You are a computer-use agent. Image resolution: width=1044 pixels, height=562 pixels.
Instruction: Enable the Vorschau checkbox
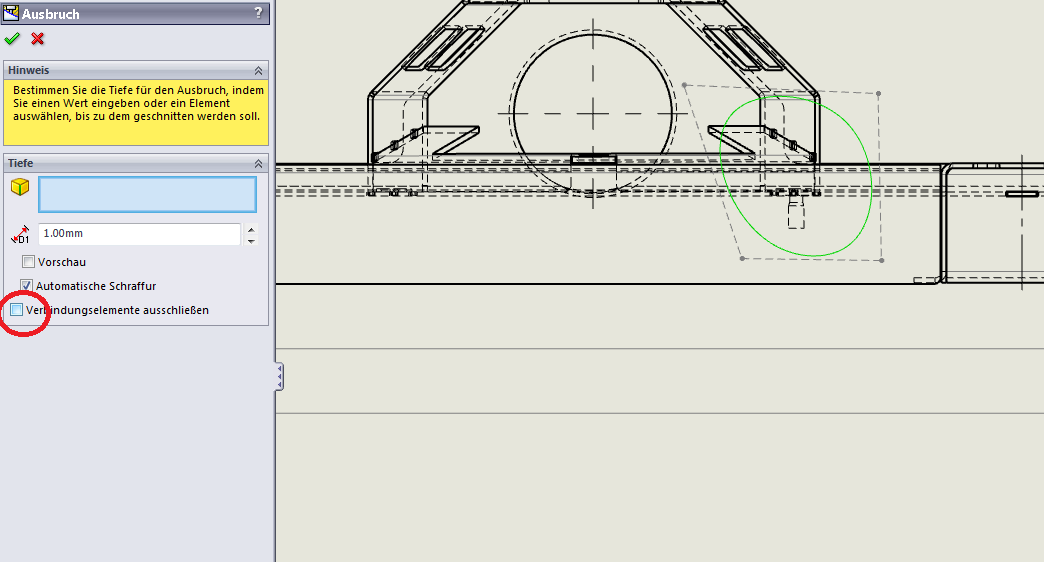pos(28,262)
